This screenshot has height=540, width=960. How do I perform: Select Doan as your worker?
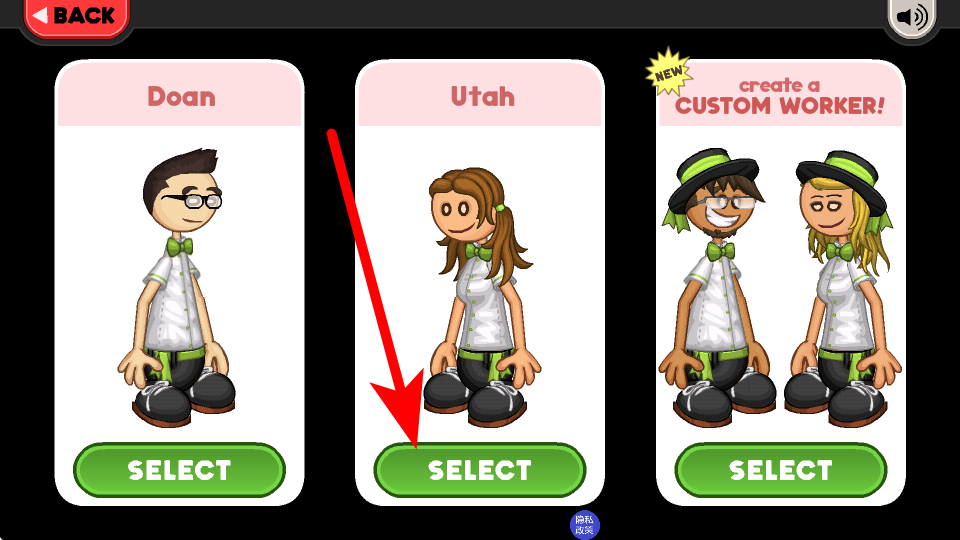[179, 470]
